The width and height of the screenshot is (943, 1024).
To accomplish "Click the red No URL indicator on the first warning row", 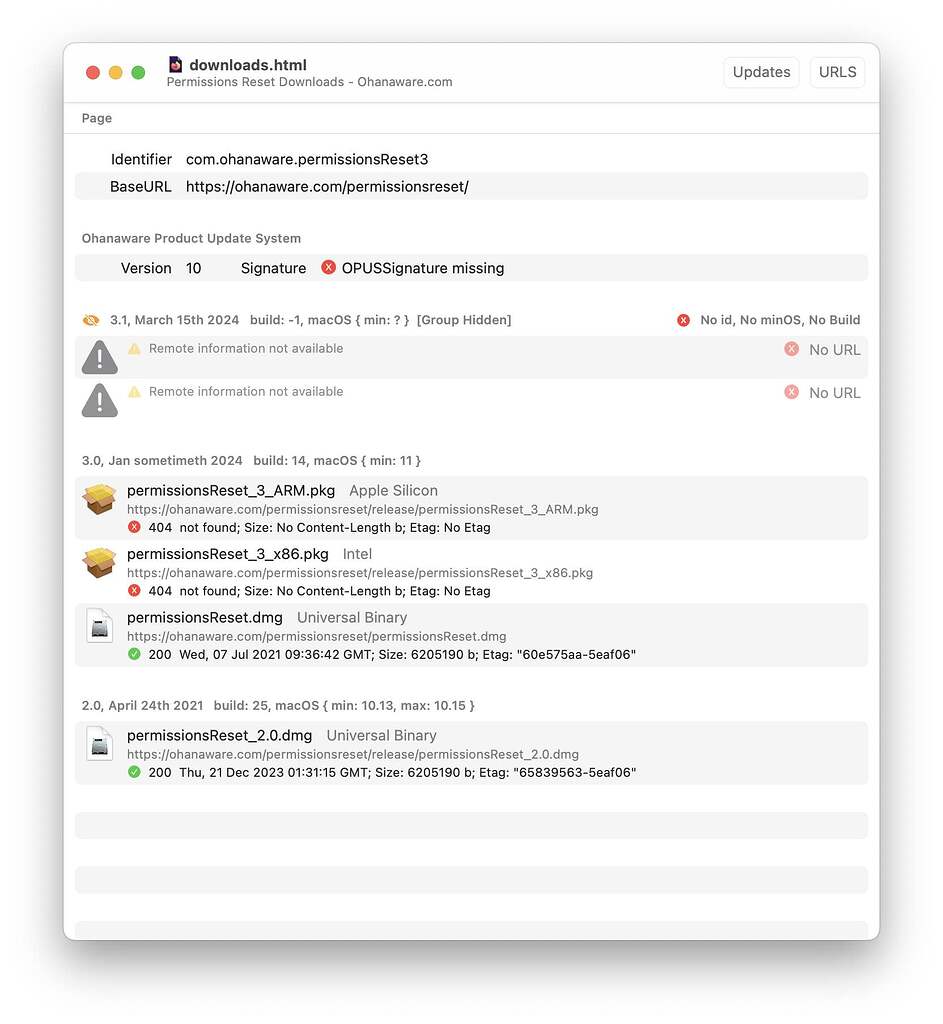I will (x=791, y=350).
